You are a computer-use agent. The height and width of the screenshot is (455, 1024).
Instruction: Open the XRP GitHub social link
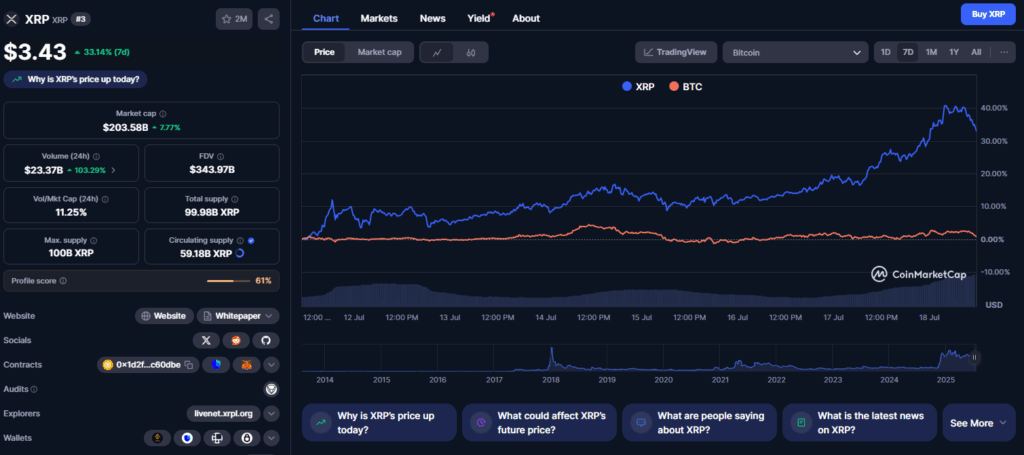(266, 340)
